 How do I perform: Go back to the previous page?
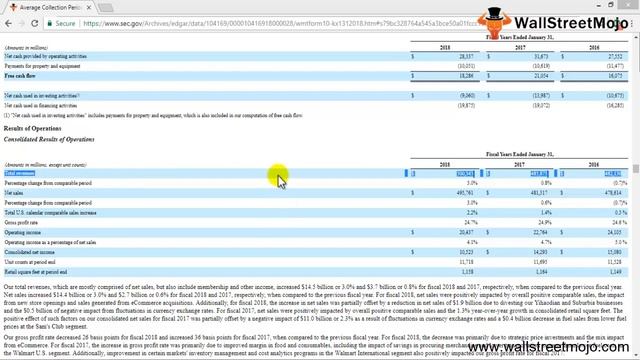point(8,23)
